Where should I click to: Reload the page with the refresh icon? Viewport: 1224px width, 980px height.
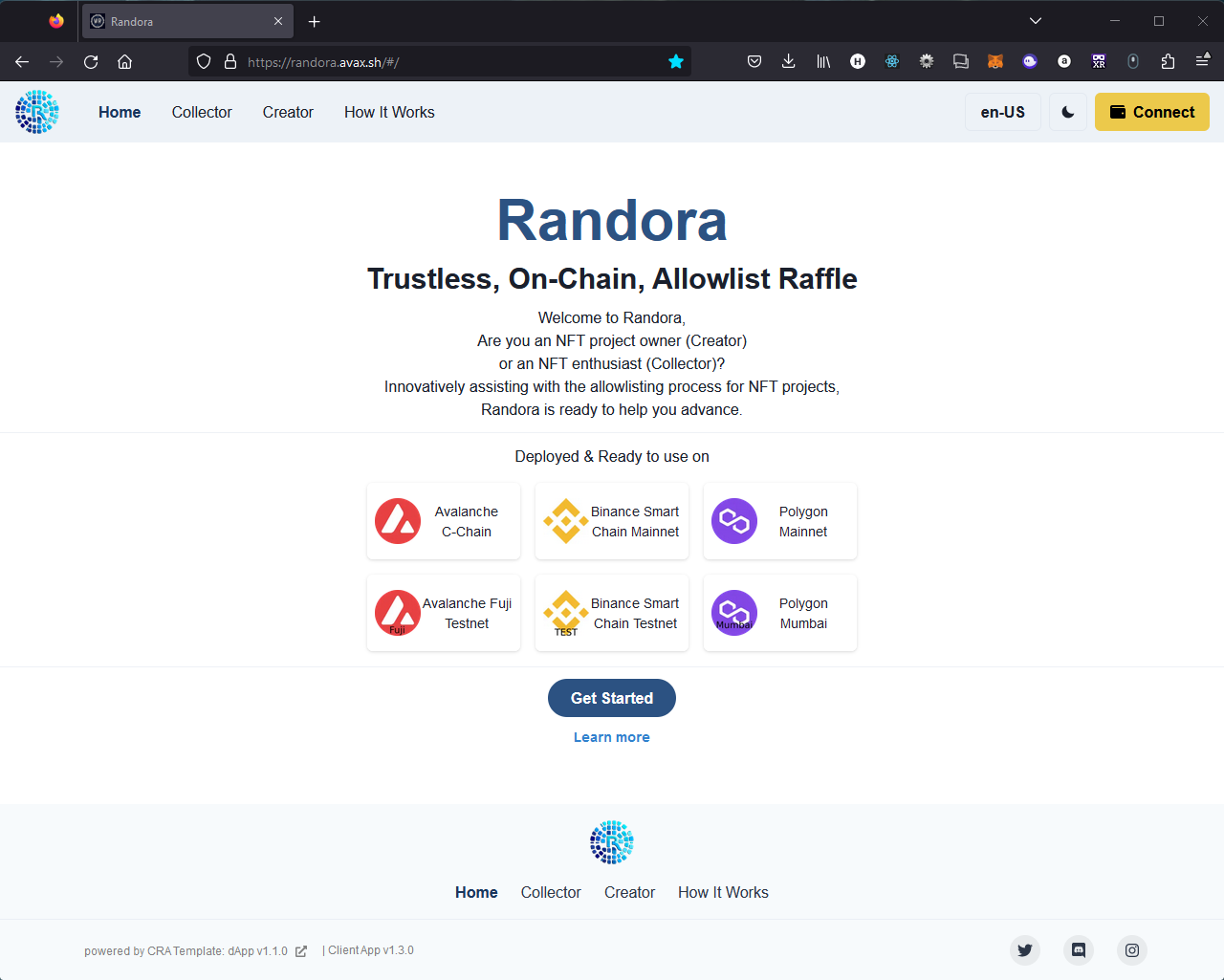[x=91, y=61]
